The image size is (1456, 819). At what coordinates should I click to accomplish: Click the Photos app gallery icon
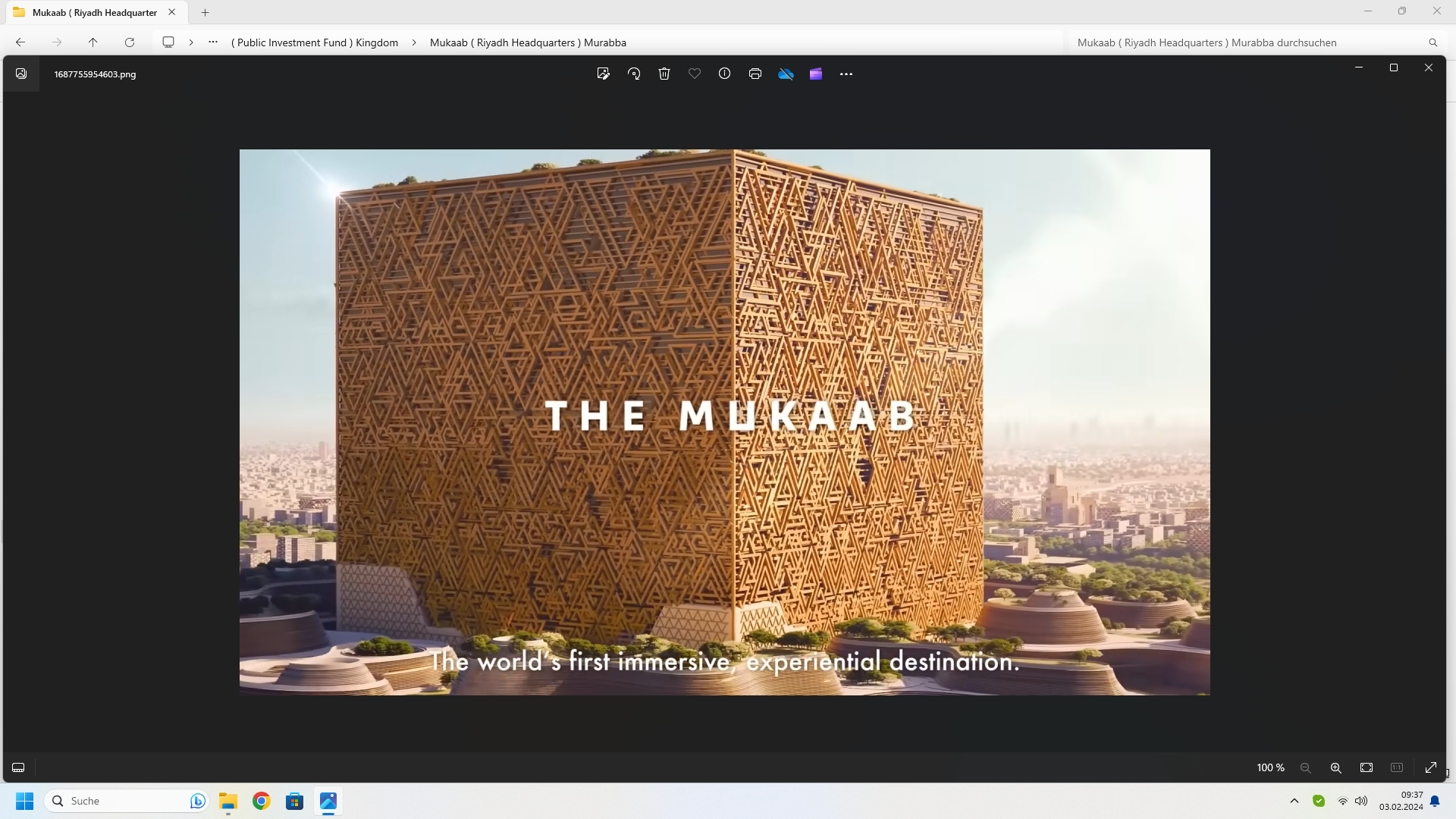click(x=21, y=74)
